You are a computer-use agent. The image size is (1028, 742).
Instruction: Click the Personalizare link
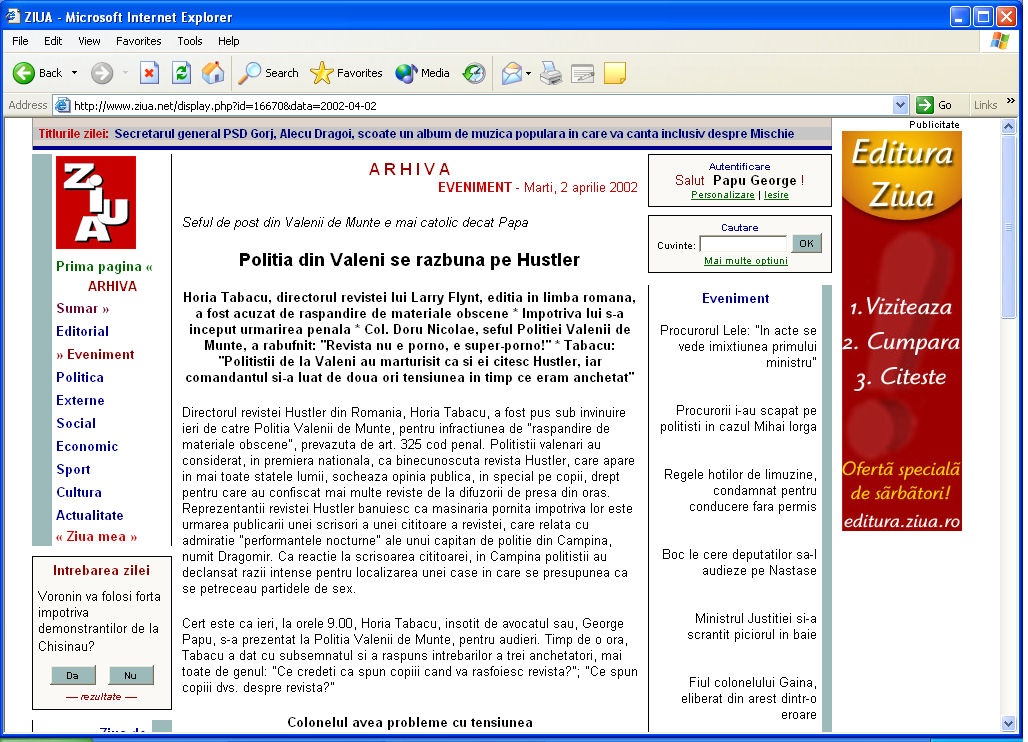tap(722, 195)
